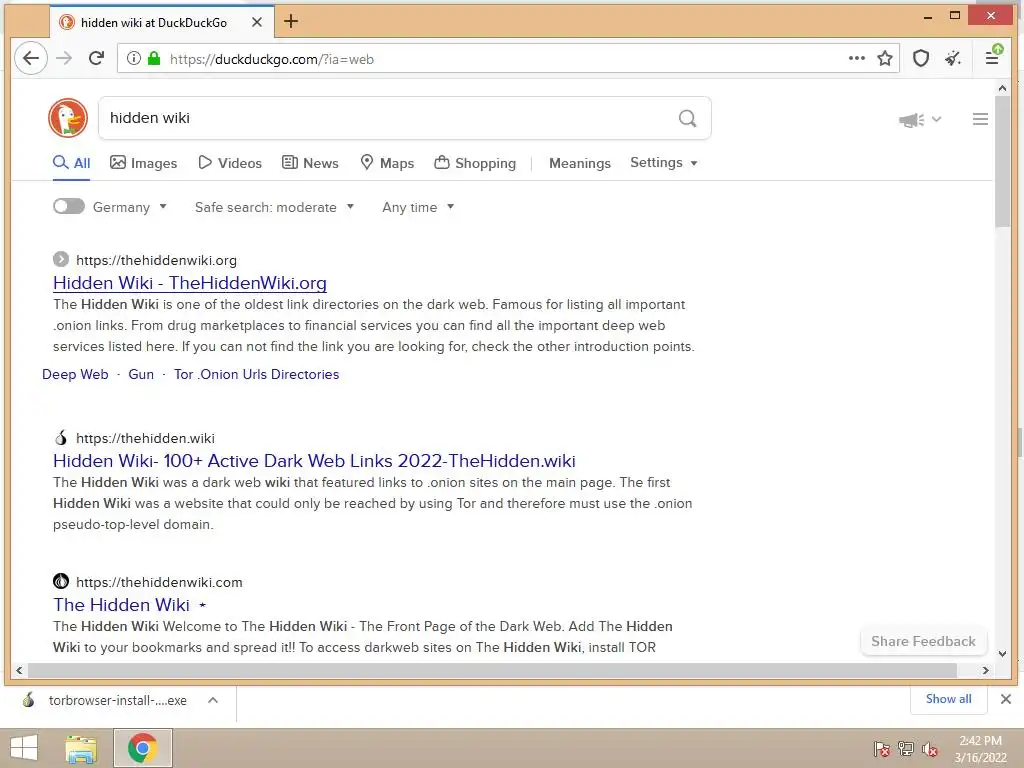Click the browser forward arrow
The image size is (1024, 768).
[x=64, y=58]
